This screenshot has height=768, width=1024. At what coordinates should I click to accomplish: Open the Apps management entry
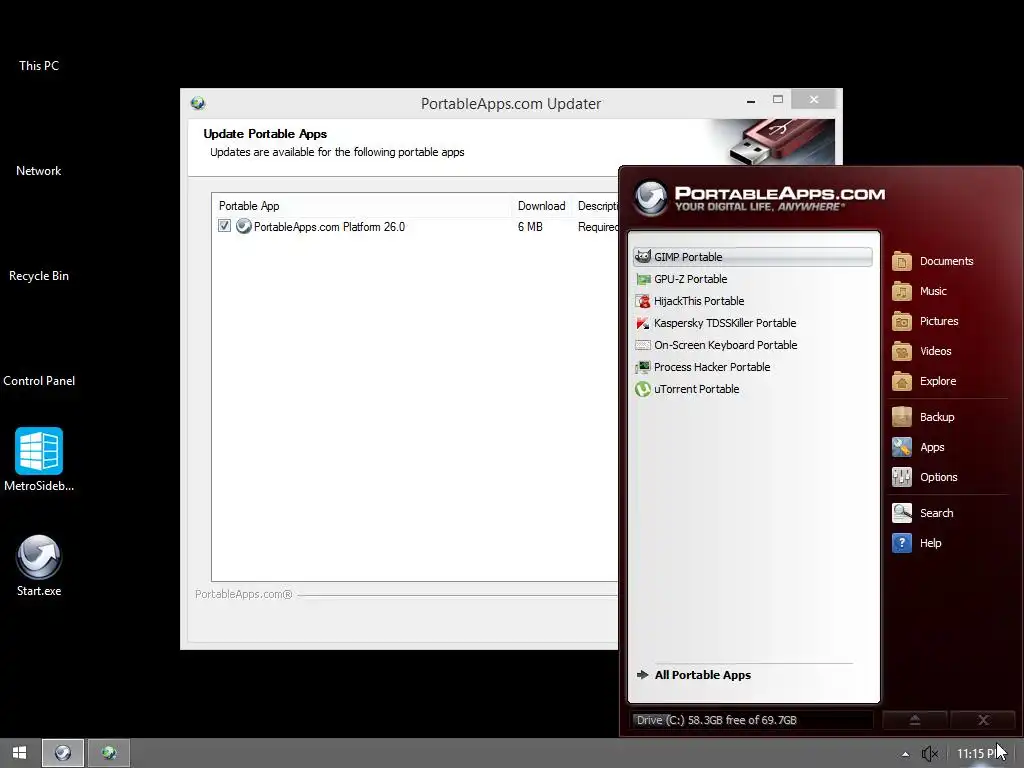point(918,447)
